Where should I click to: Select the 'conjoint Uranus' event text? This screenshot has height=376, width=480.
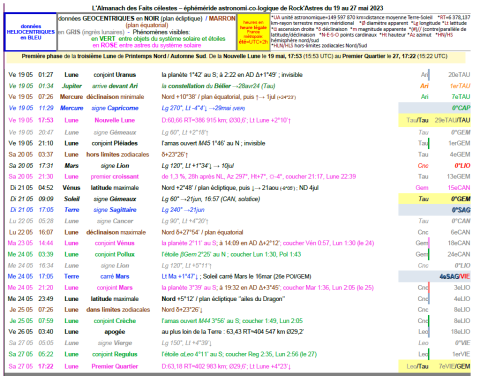point(114,75)
